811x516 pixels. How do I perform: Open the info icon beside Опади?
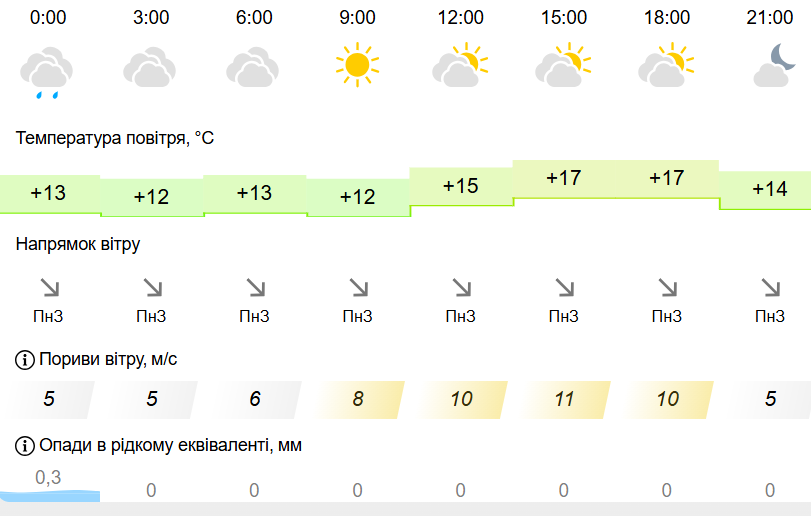(24, 446)
